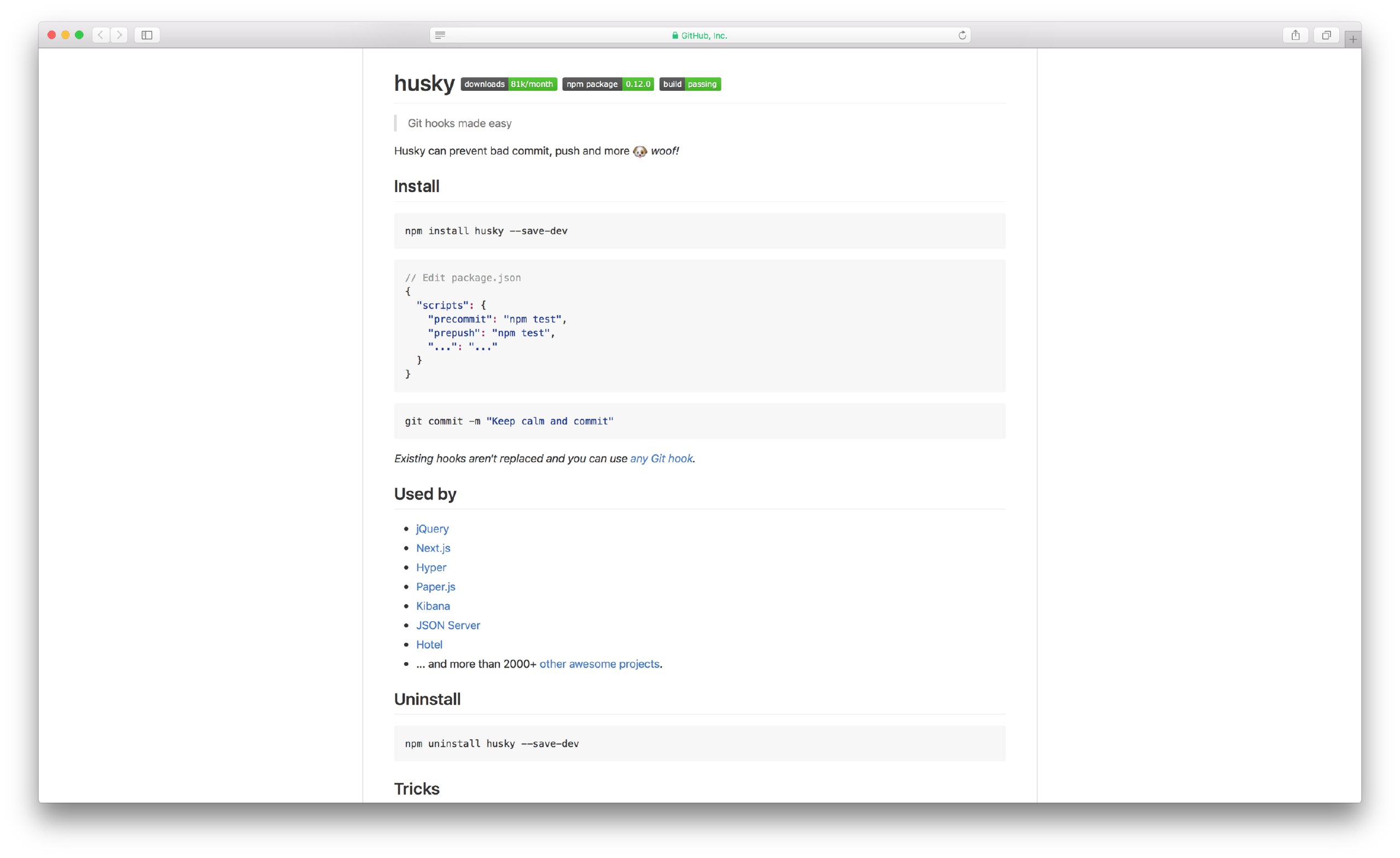This screenshot has height=858, width=1400.
Task: Click the GitHub, Inc. address bar
Action: pyautogui.click(x=699, y=35)
